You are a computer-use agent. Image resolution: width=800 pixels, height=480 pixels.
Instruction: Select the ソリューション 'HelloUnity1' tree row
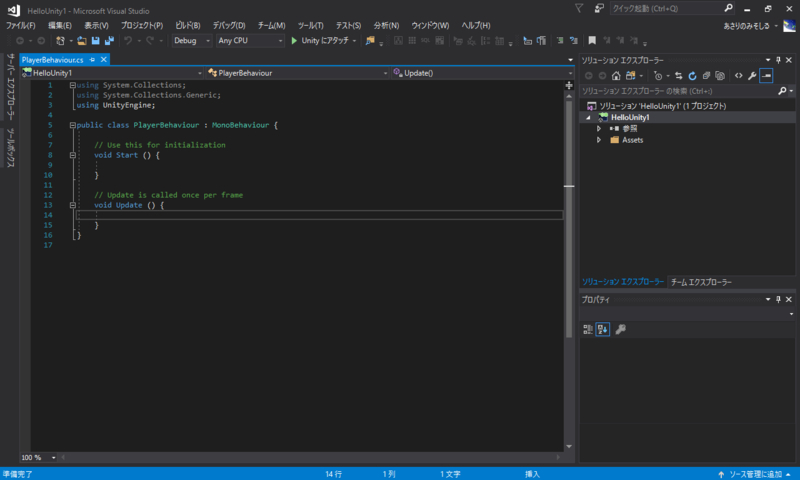pos(687,106)
